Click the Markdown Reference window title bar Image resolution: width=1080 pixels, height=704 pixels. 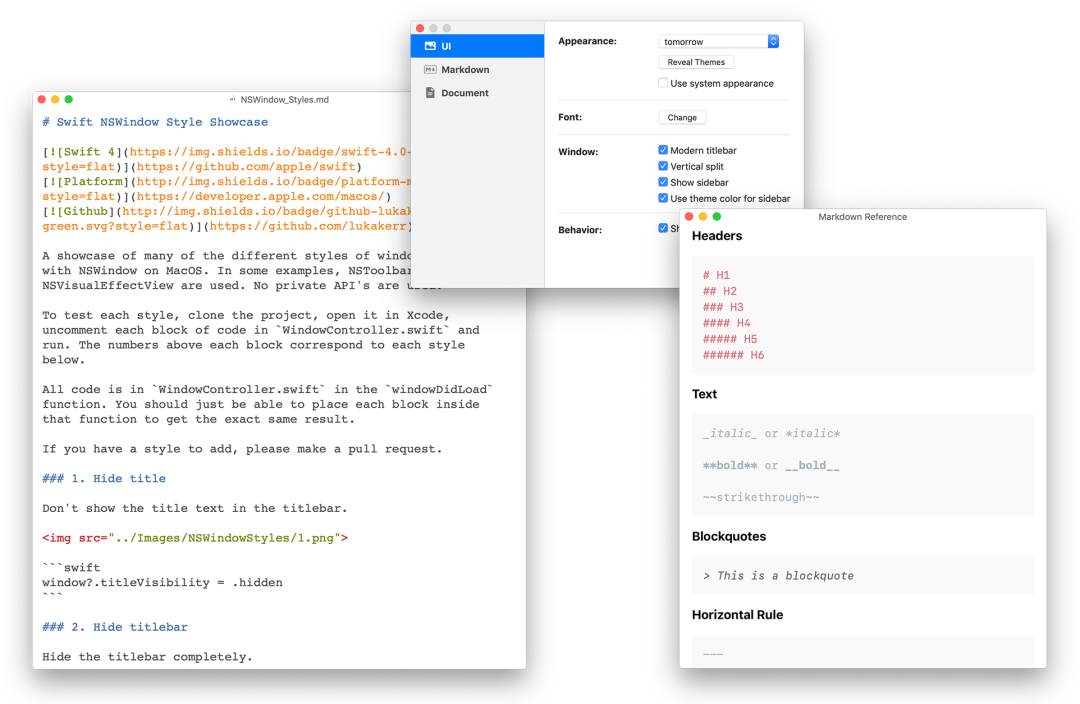[862, 217]
